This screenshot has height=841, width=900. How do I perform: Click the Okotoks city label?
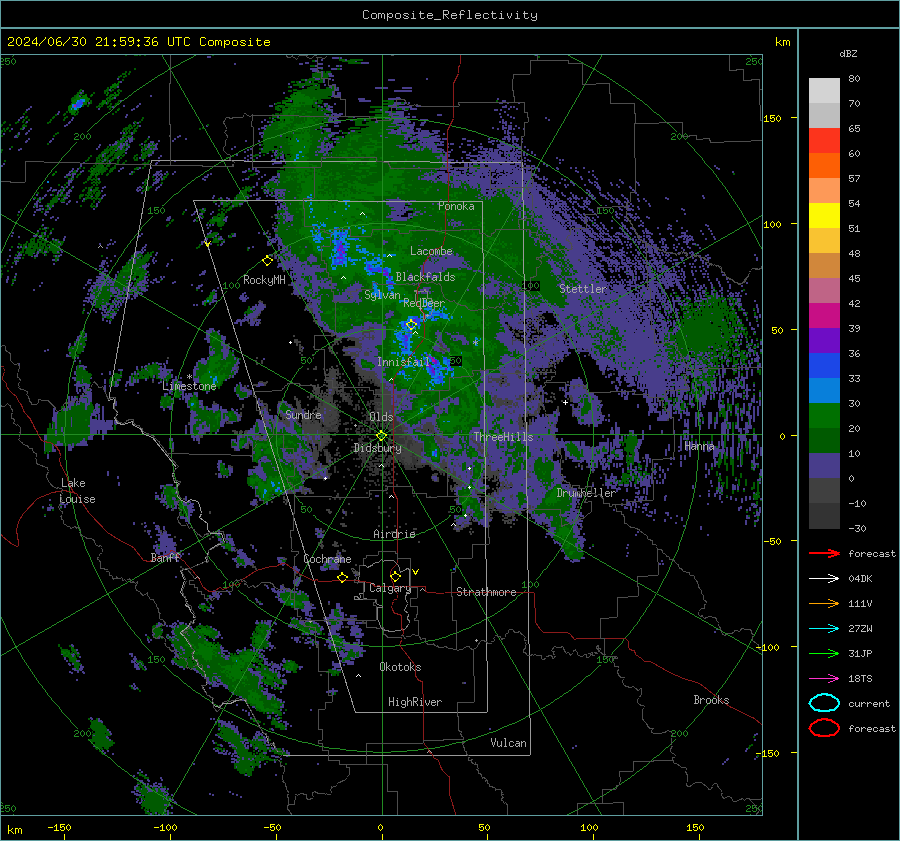pos(400,667)
